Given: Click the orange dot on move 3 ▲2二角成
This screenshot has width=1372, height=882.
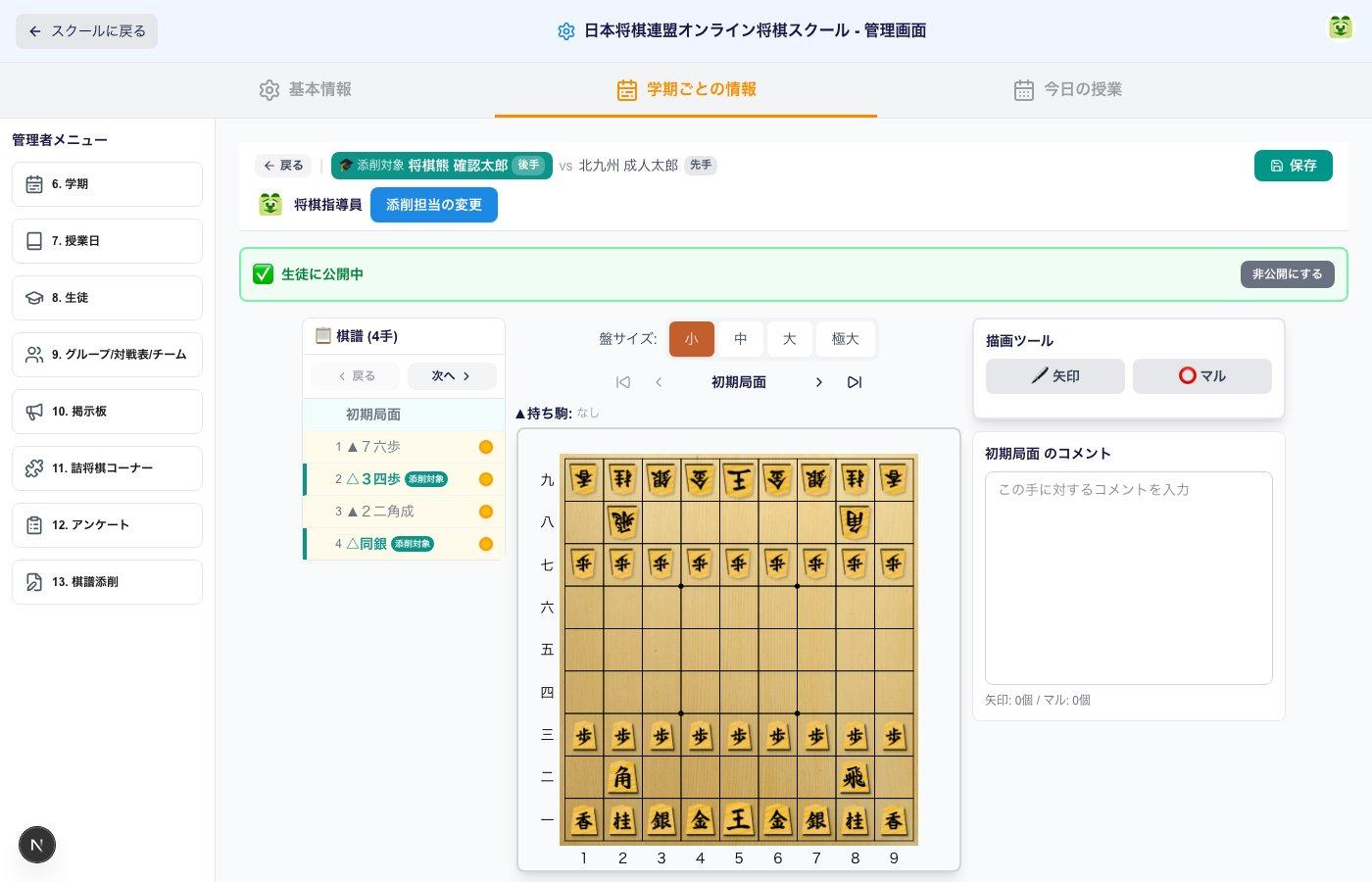Looking at the screenshot, I should coord(485,512).
